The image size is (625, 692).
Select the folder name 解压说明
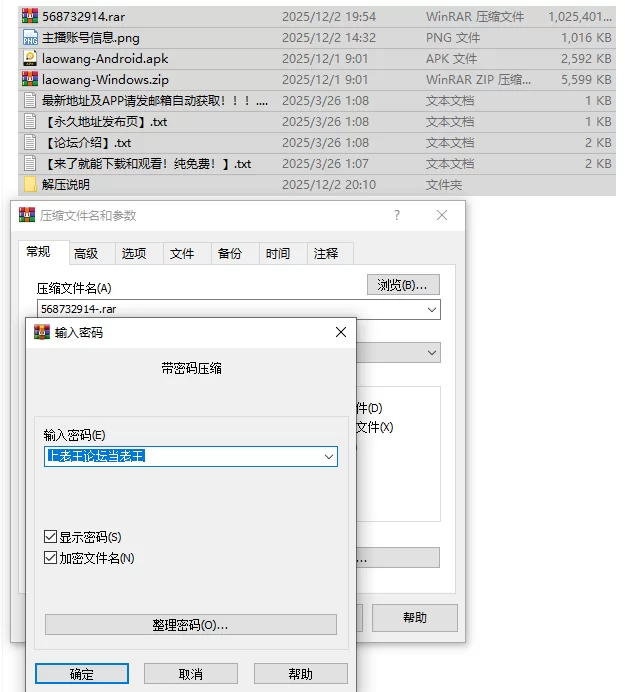coord(66,185)
